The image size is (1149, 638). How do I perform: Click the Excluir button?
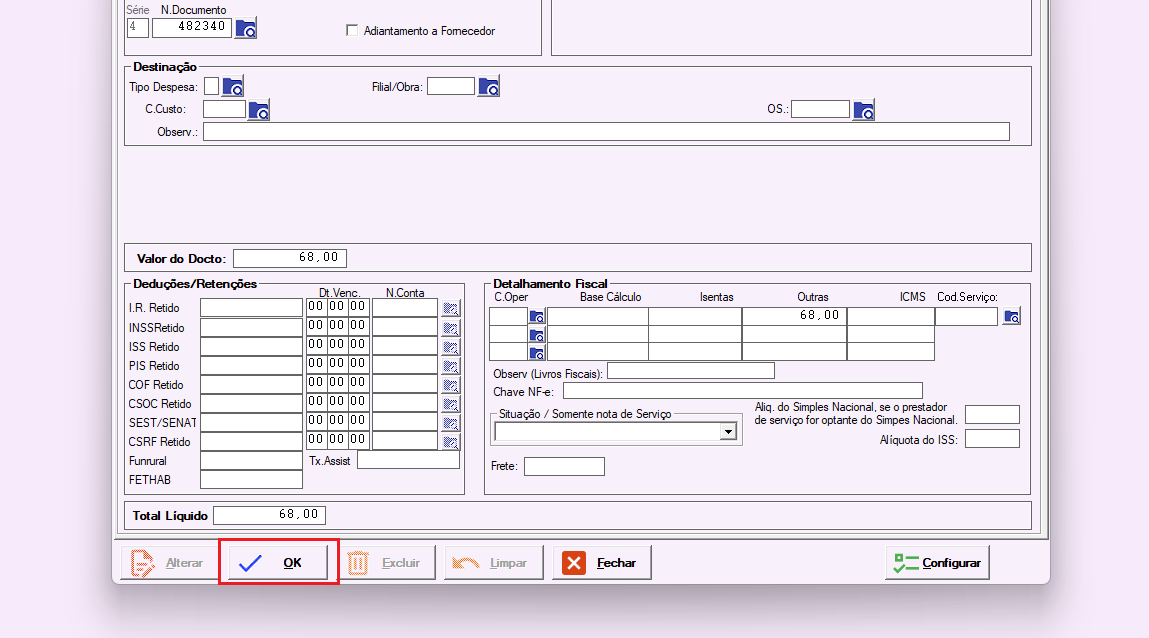[386, 563]
